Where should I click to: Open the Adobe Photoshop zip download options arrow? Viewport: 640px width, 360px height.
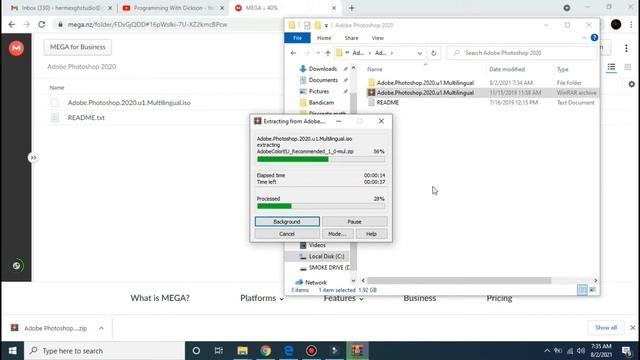(101, 328)
